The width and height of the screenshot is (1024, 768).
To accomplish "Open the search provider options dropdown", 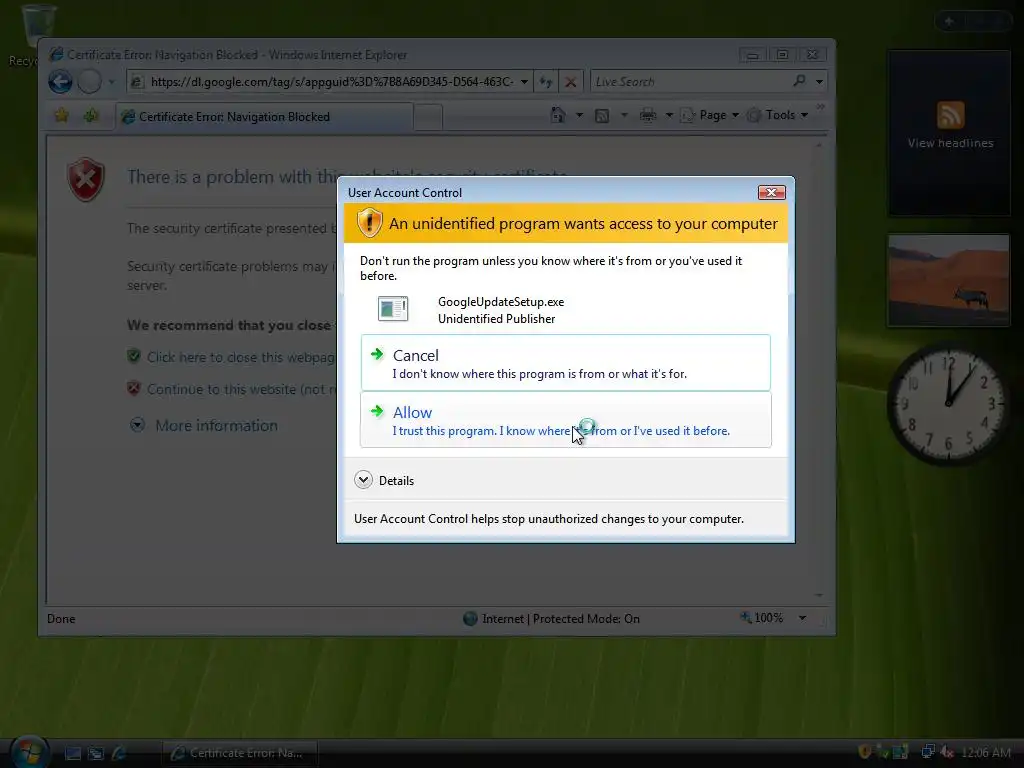I will 820,82.
